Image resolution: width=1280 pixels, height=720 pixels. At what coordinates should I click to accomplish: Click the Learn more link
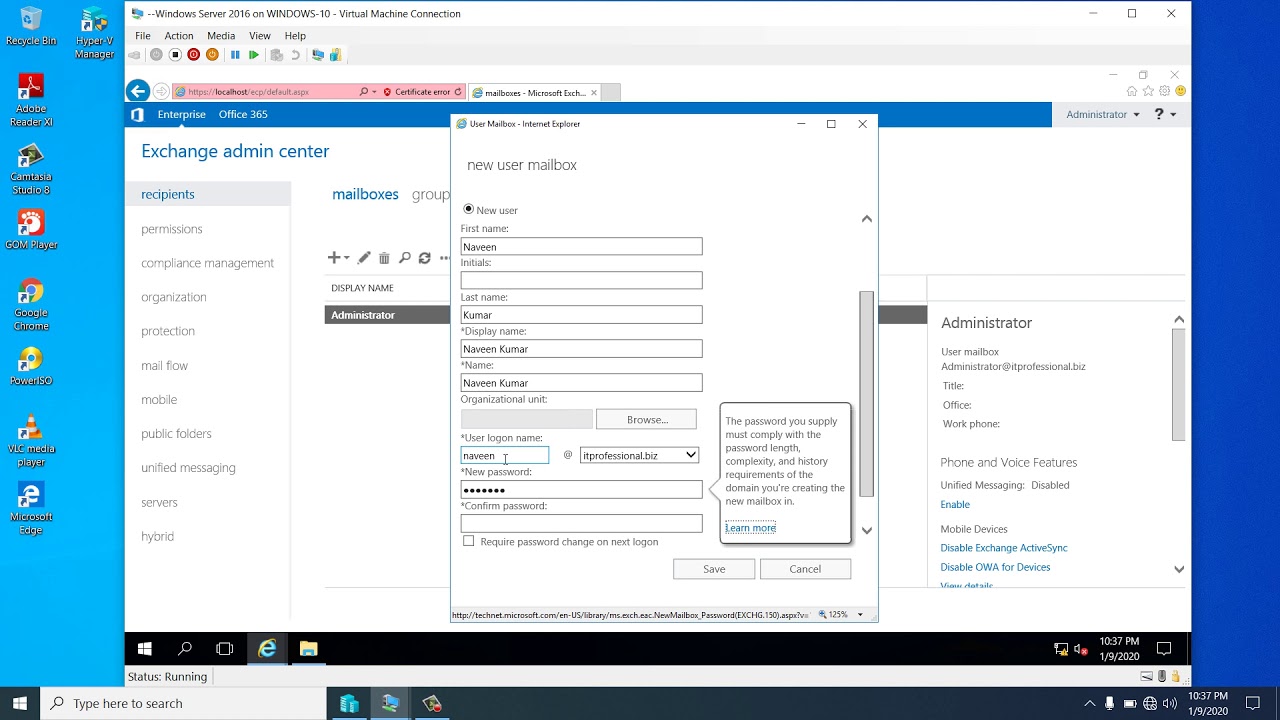pos(751,528)
